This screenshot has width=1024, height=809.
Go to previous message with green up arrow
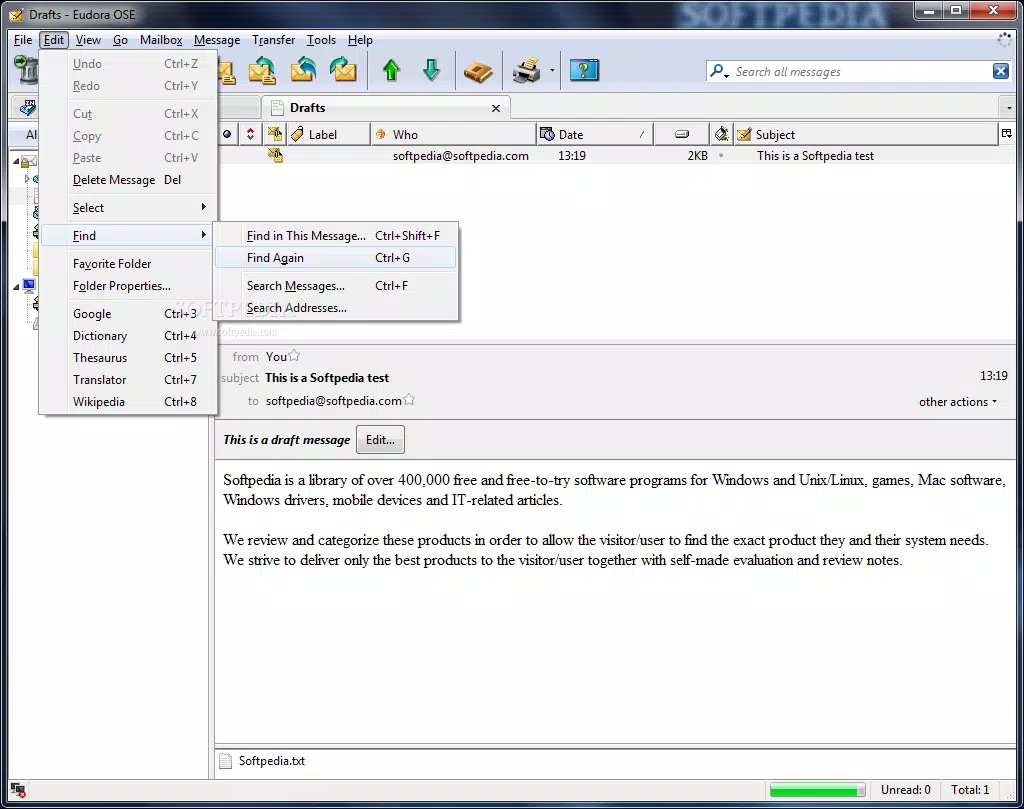point(391,70)
